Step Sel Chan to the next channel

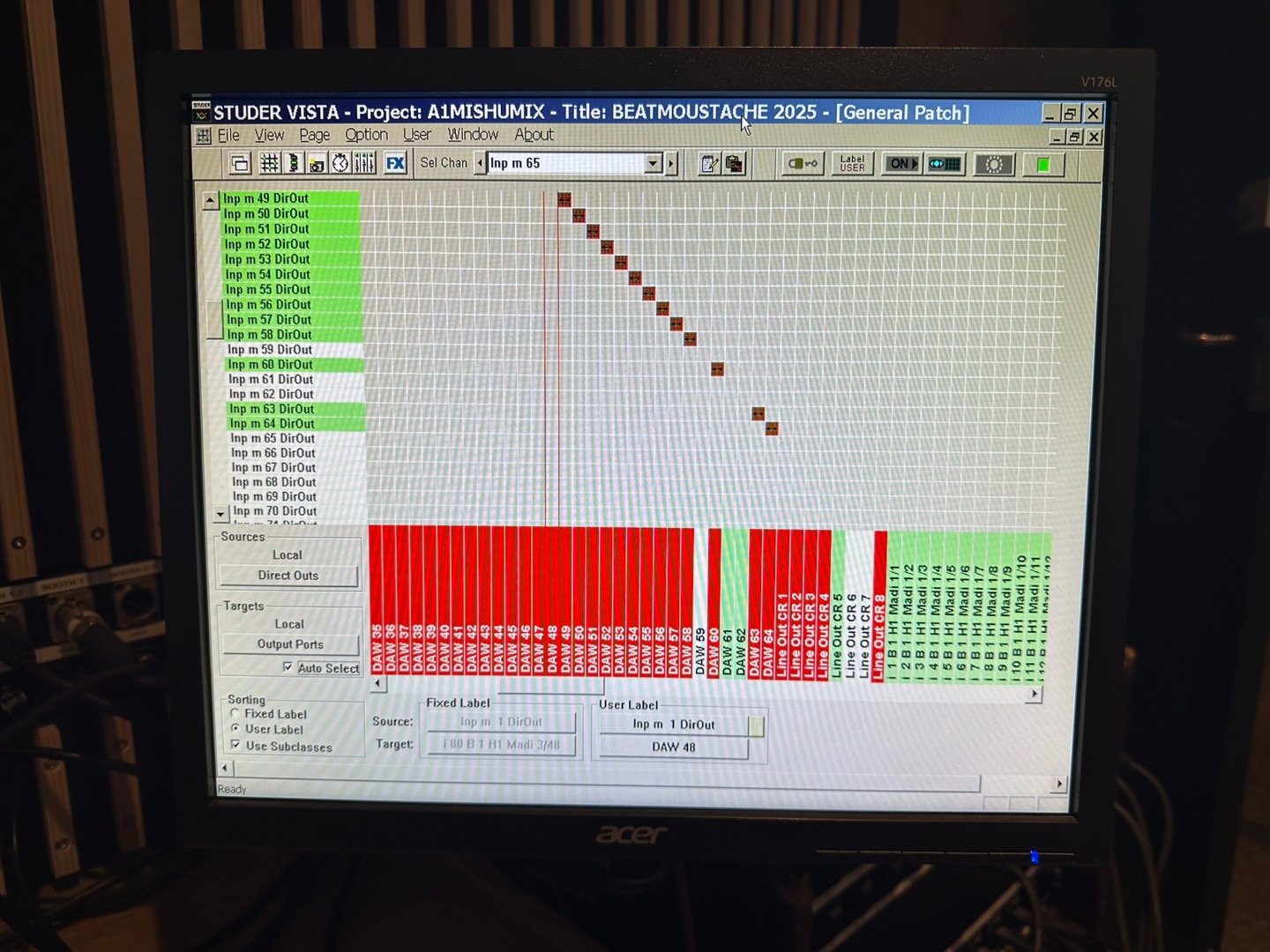pos(671,163)
